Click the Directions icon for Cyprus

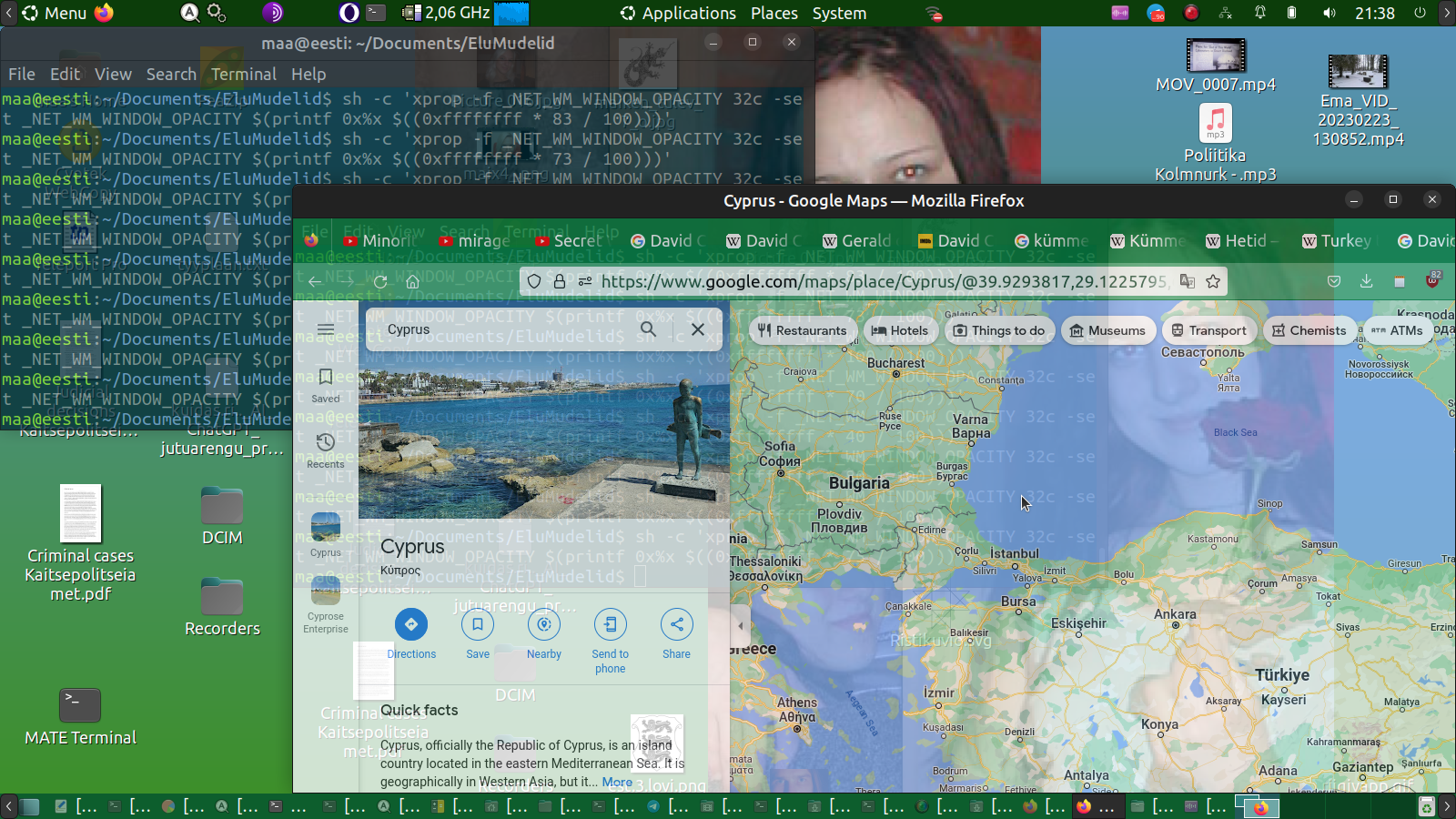point(411,625)
